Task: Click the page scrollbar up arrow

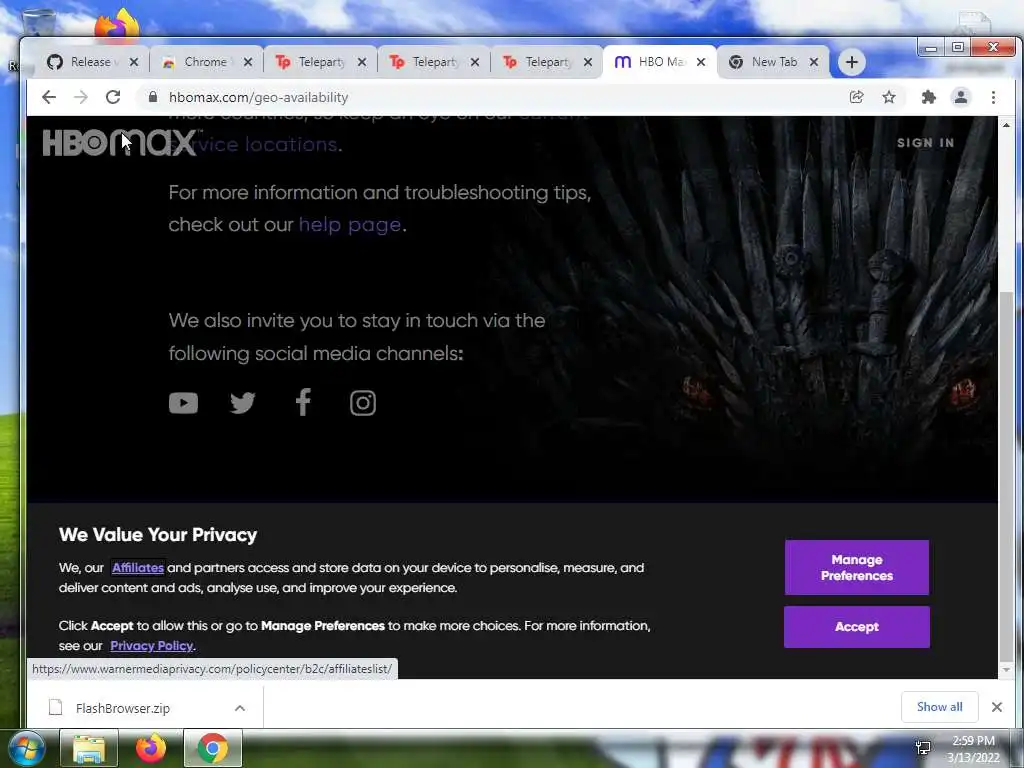Action: [x=1006, y=124]
